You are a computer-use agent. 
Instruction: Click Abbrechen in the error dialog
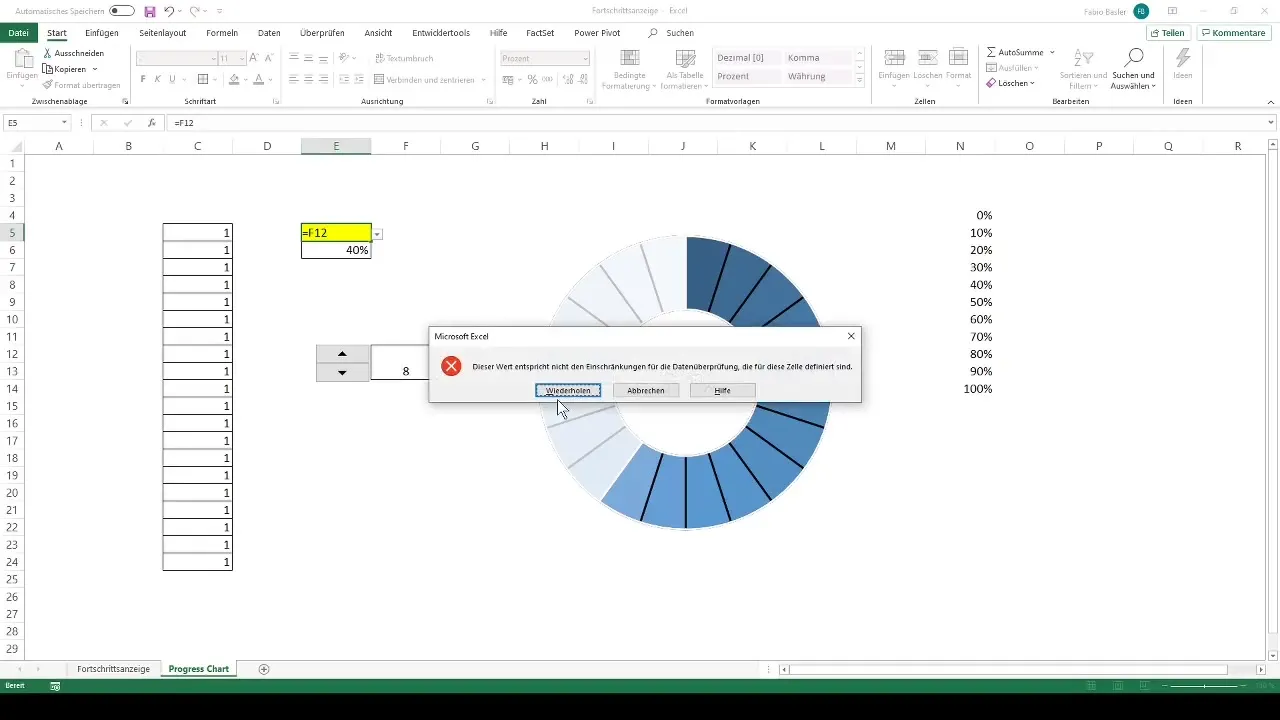coord(646,390)
